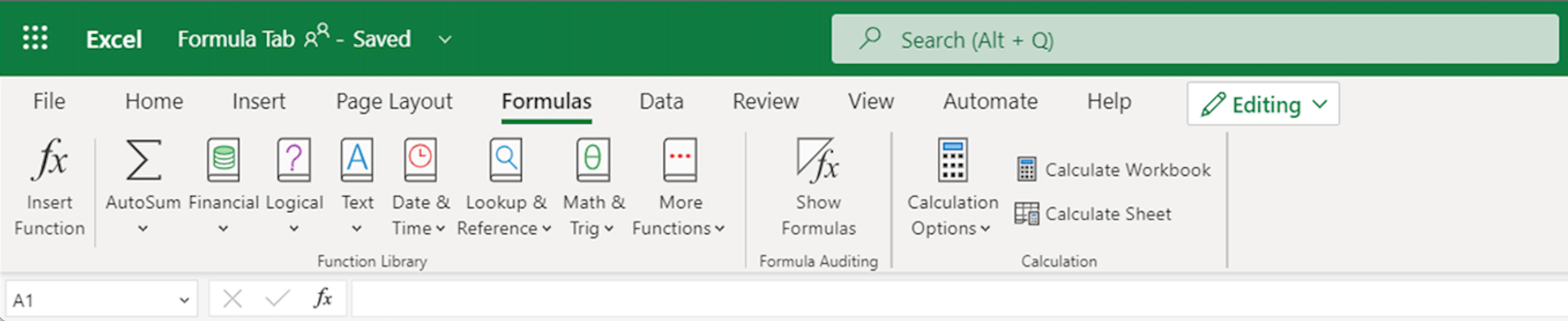
Task: Click the Search (Alt + Q) box
Action: pyautogui.click(x=1194, y=39)
